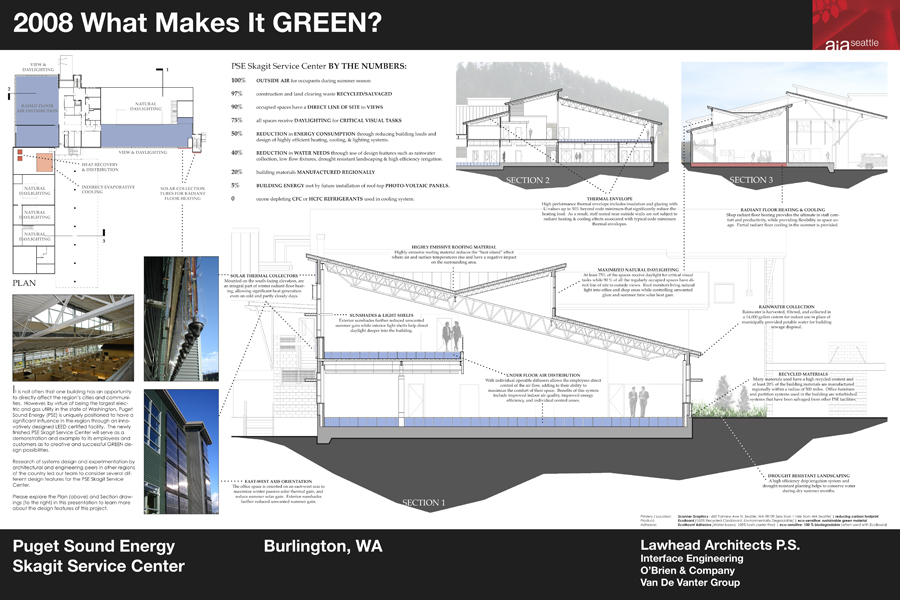Click the 0 CFC or HCFC REFRIGERANTS line
The width and height of the screenshot is (900, 600).
(323, 199)
